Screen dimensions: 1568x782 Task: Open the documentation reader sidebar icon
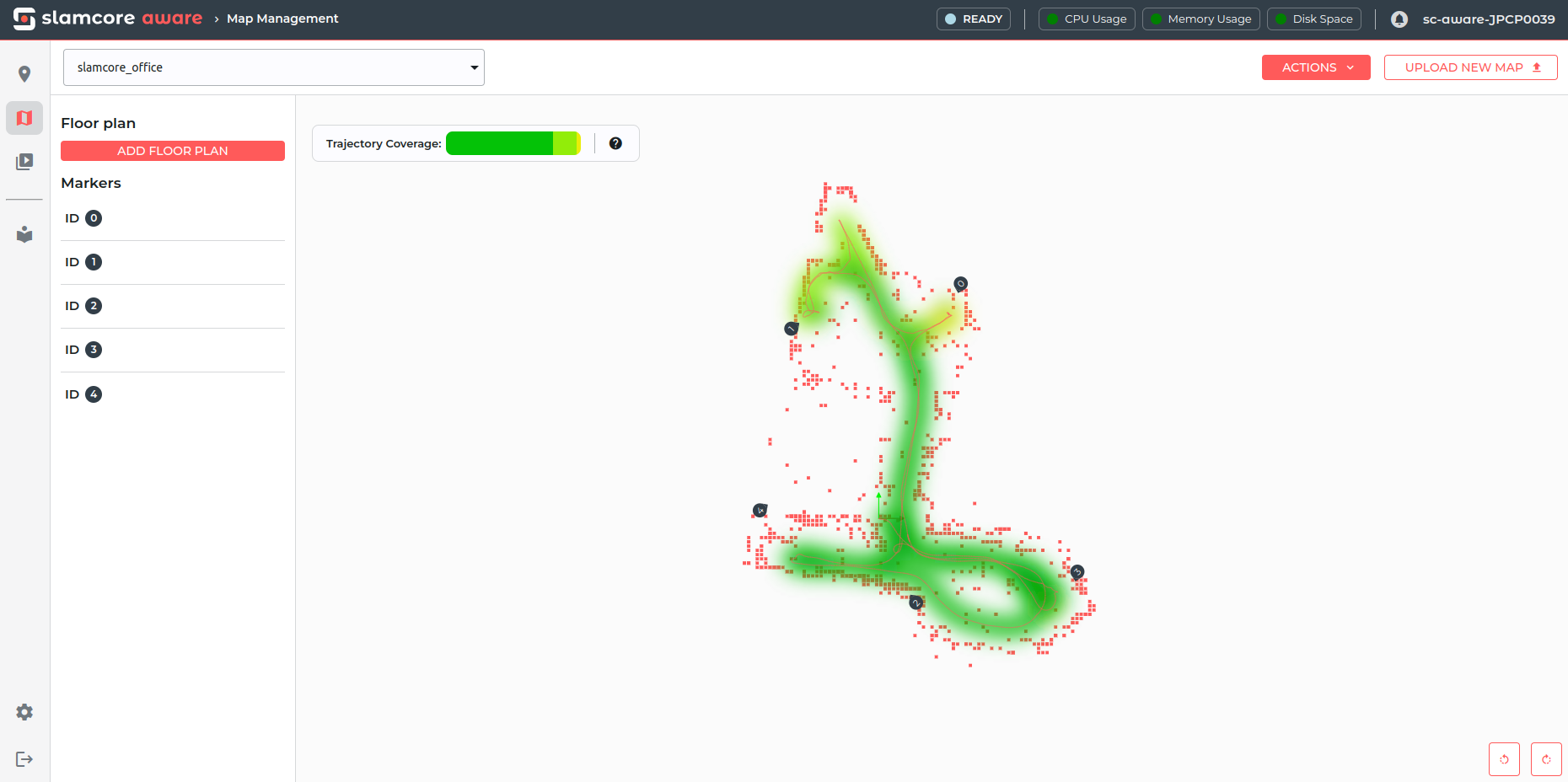click(x=24, y=234)
